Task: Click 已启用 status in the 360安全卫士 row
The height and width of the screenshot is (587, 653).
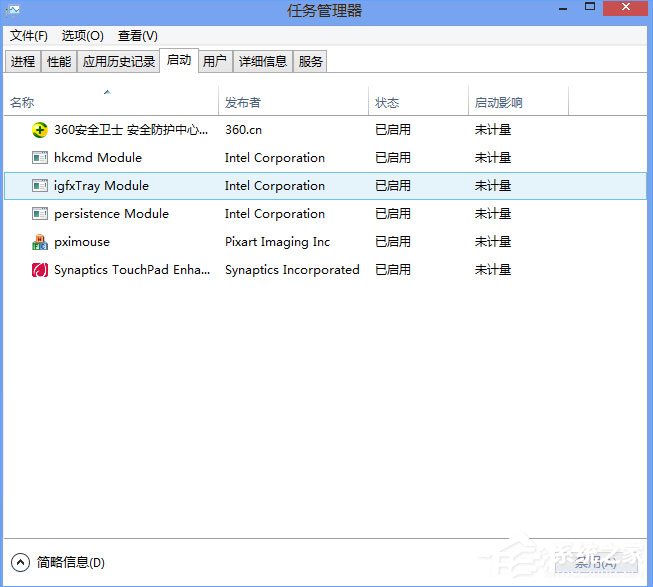Action: (x=393, y=130)
